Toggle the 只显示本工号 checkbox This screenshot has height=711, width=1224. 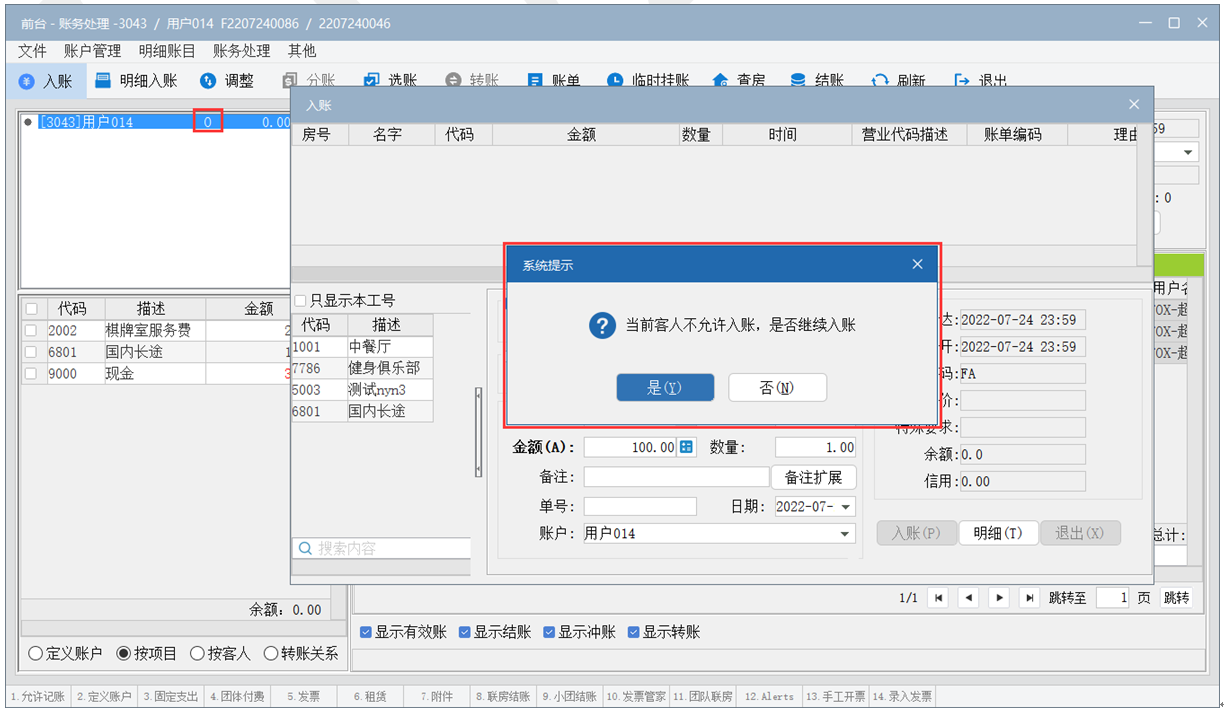click(x=301, y=301)
